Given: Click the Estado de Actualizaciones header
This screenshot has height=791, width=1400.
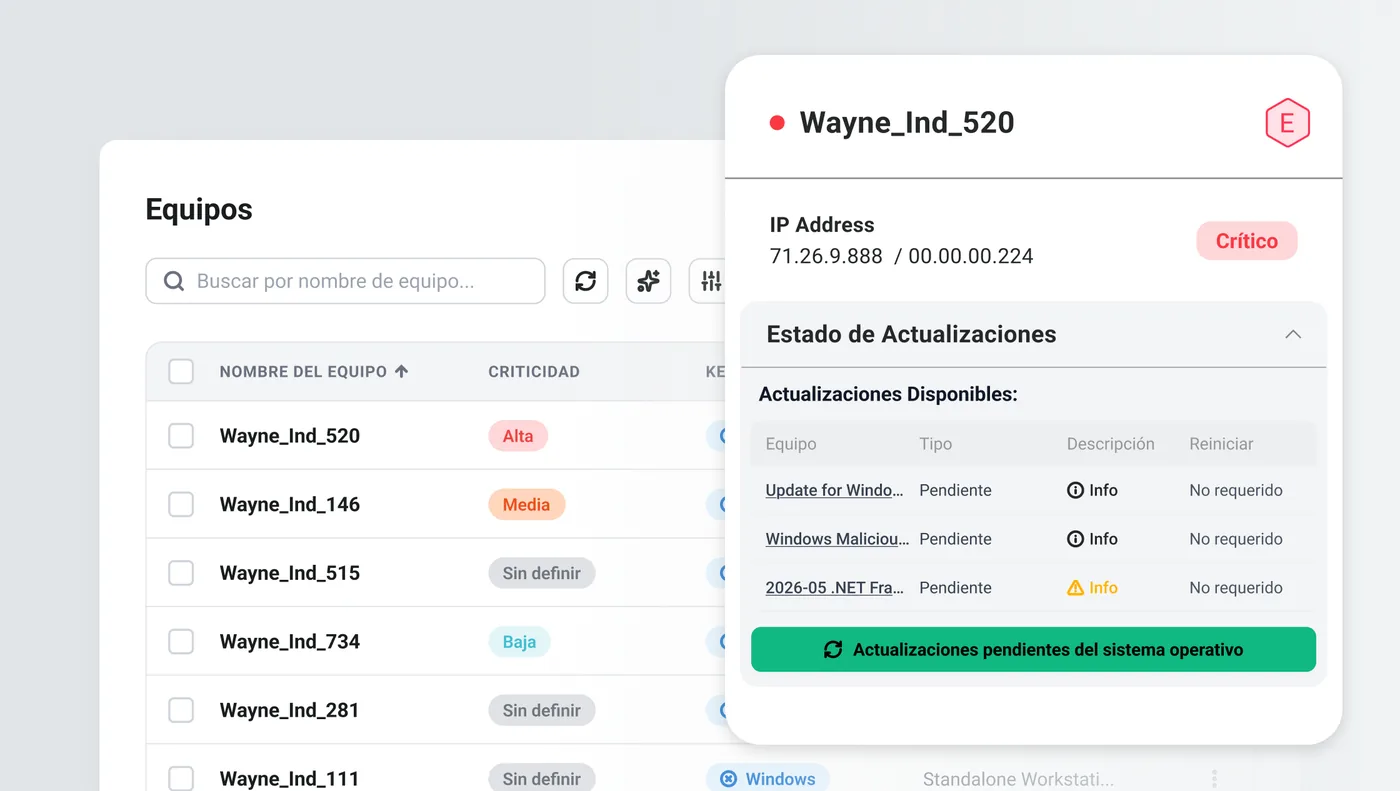Looking at the screenshot, I should (x=1033, y=334).
